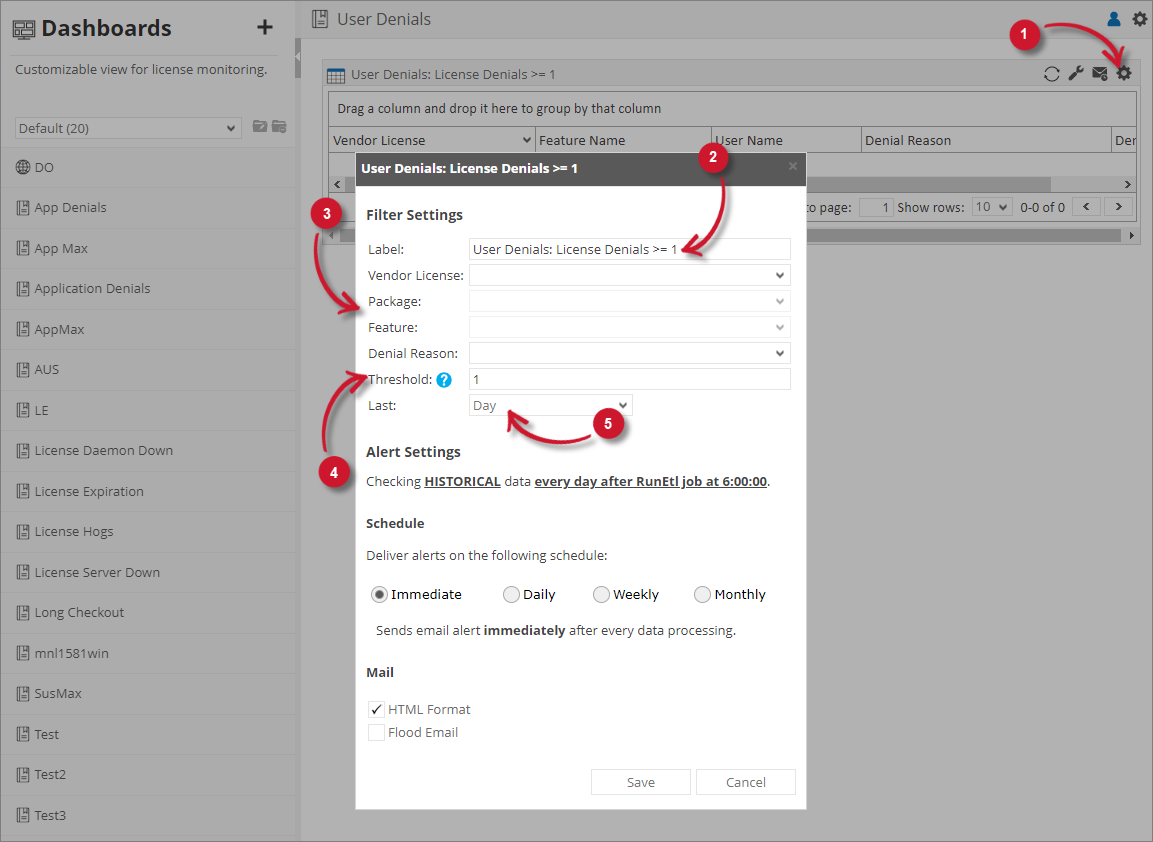Enable Flood Email checkbox
Viewport: 1153px width, 842px height.
click(x=376, y=732)
